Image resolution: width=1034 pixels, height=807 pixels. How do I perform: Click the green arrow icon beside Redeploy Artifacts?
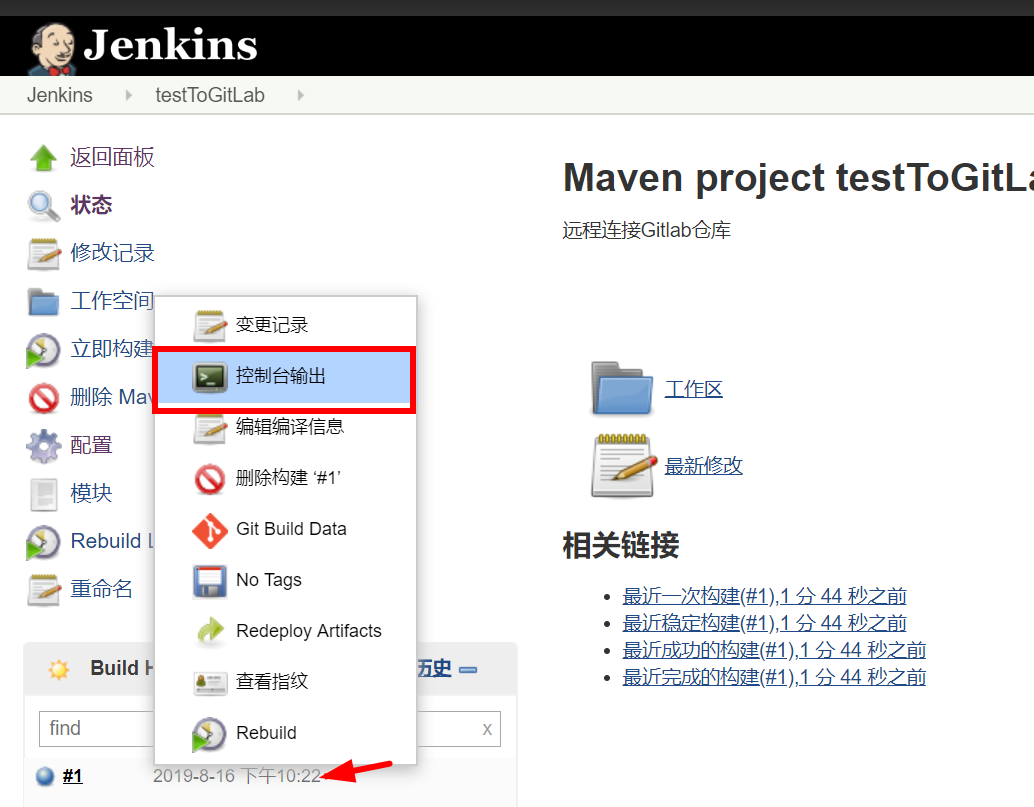pos(210,632)
